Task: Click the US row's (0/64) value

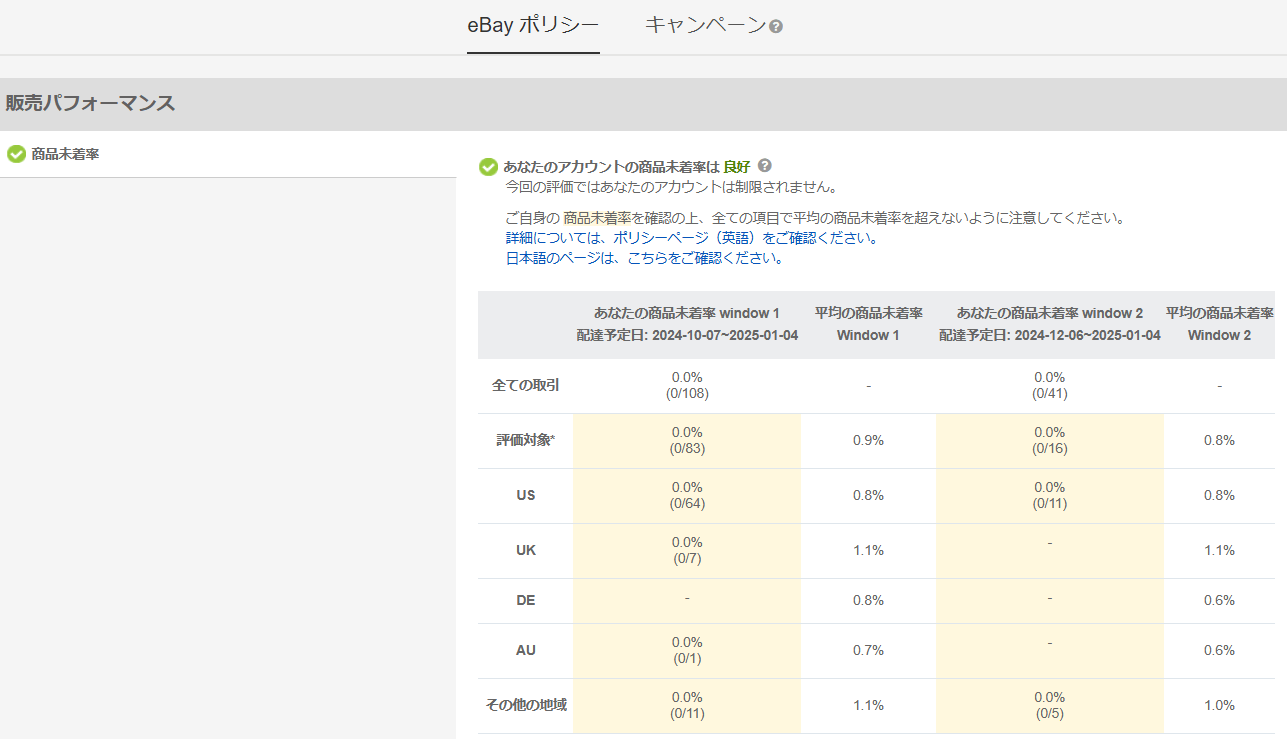Action: click(687, 503)
